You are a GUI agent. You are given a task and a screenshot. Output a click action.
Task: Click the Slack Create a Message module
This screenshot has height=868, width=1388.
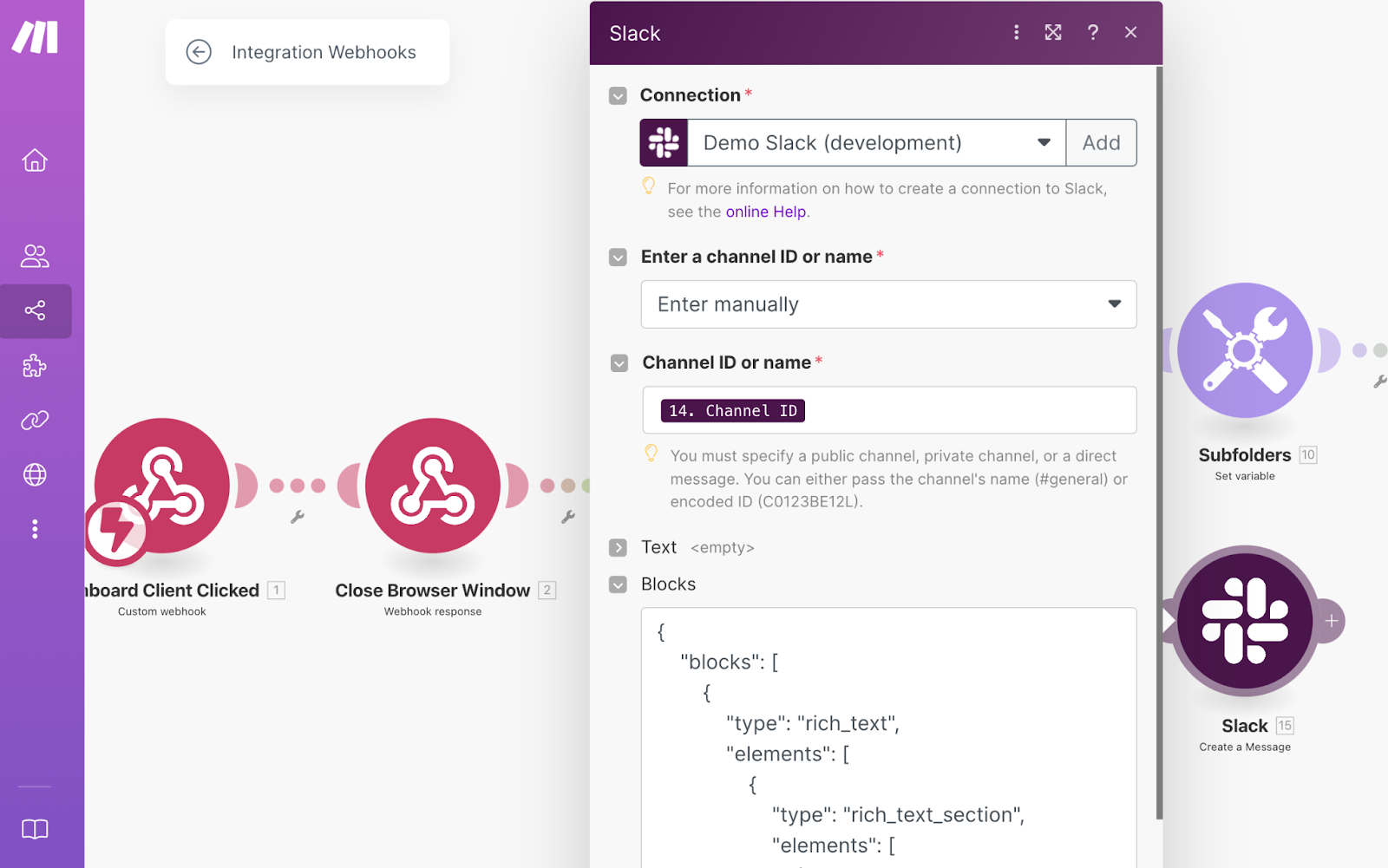(x=1245, y=621)
